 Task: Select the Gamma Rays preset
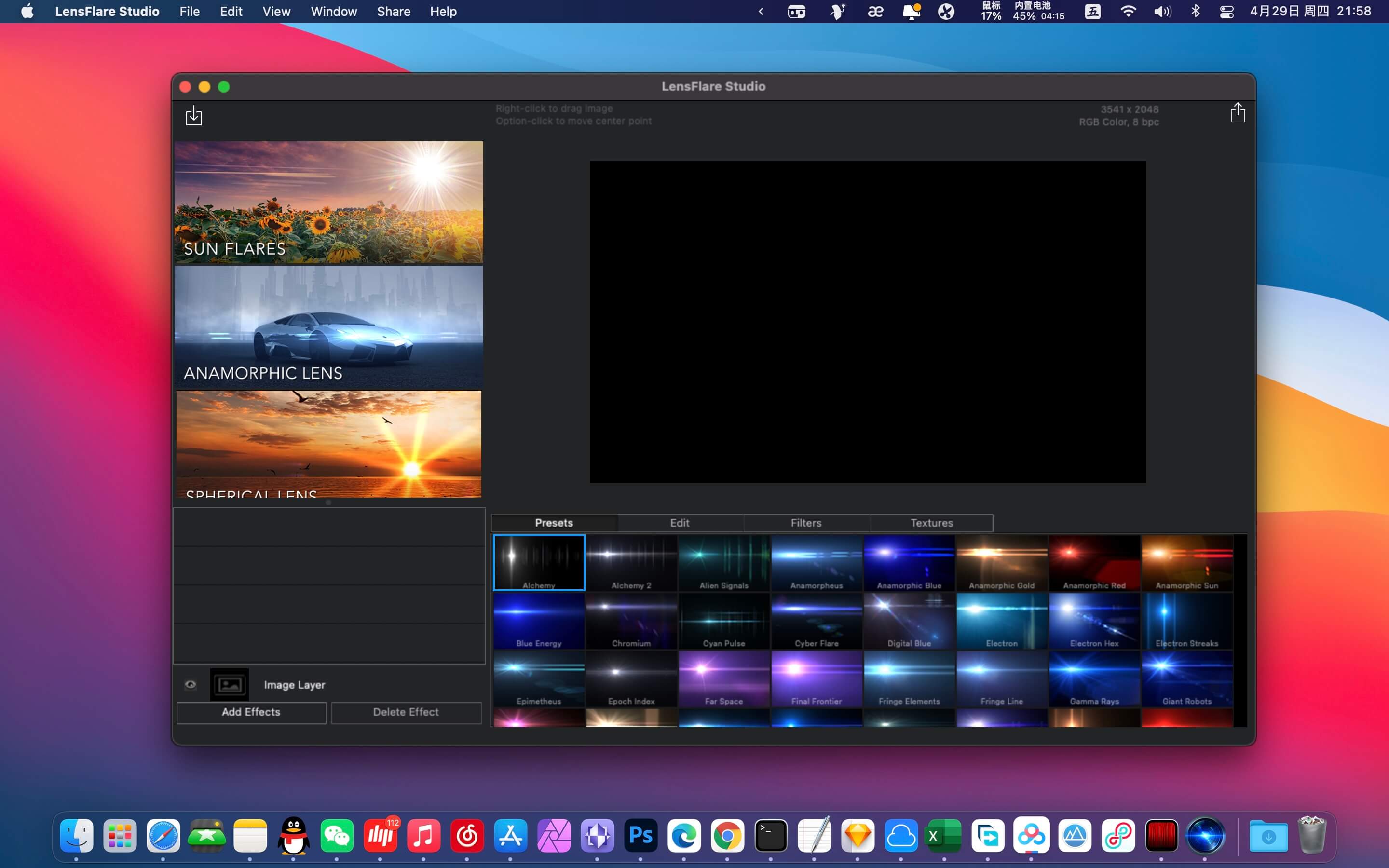click(1094, 678)
